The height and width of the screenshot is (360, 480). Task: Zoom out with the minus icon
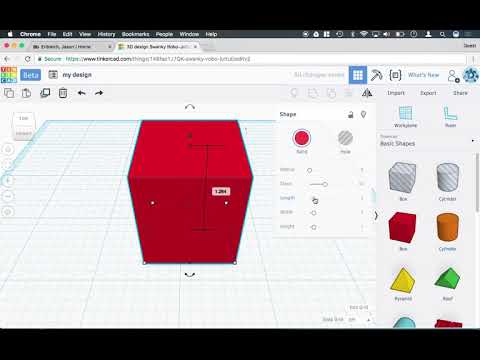(x=8, y=196)
